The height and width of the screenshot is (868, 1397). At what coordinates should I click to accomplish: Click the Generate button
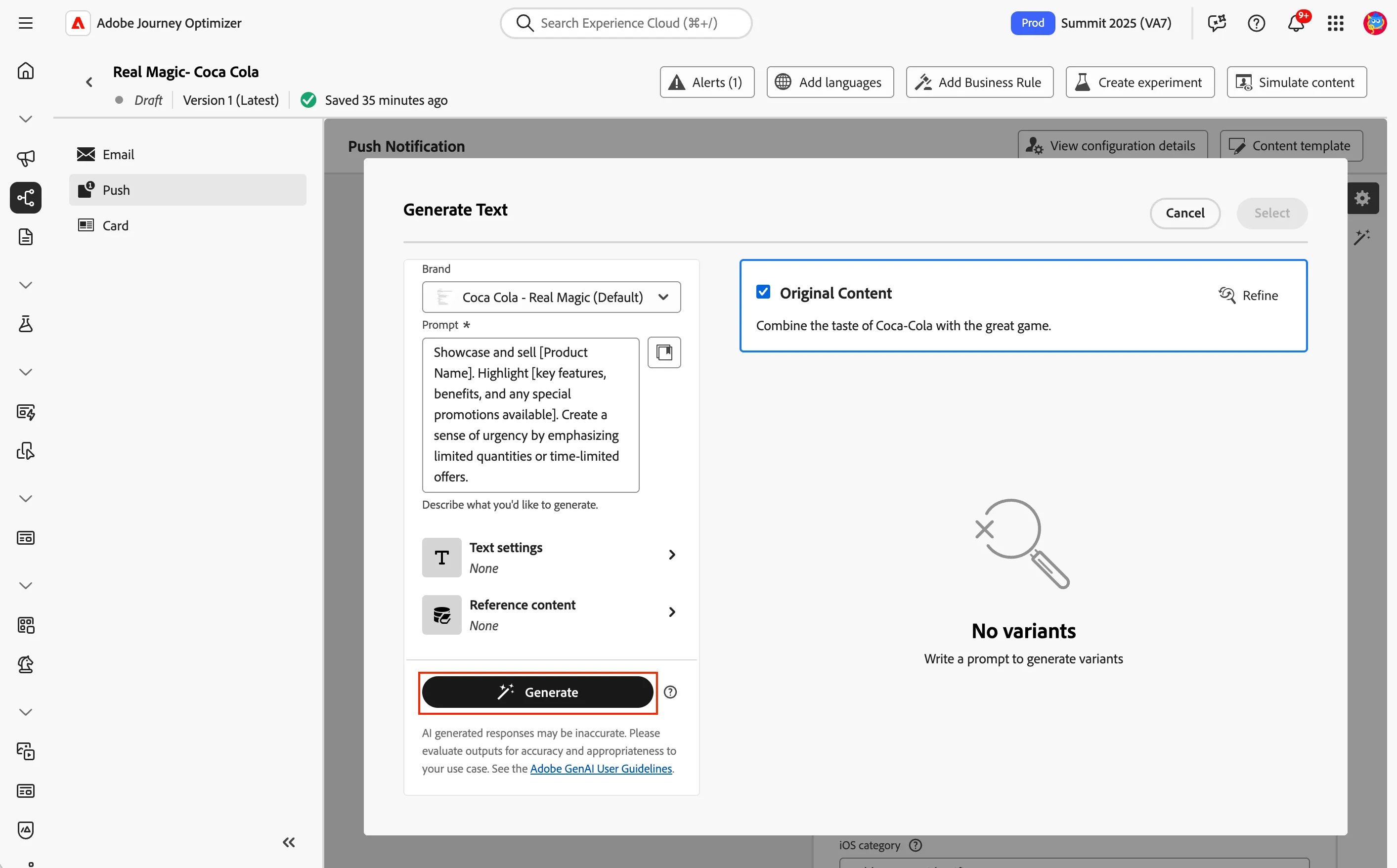pyautogui.click(x=538, y=693)
